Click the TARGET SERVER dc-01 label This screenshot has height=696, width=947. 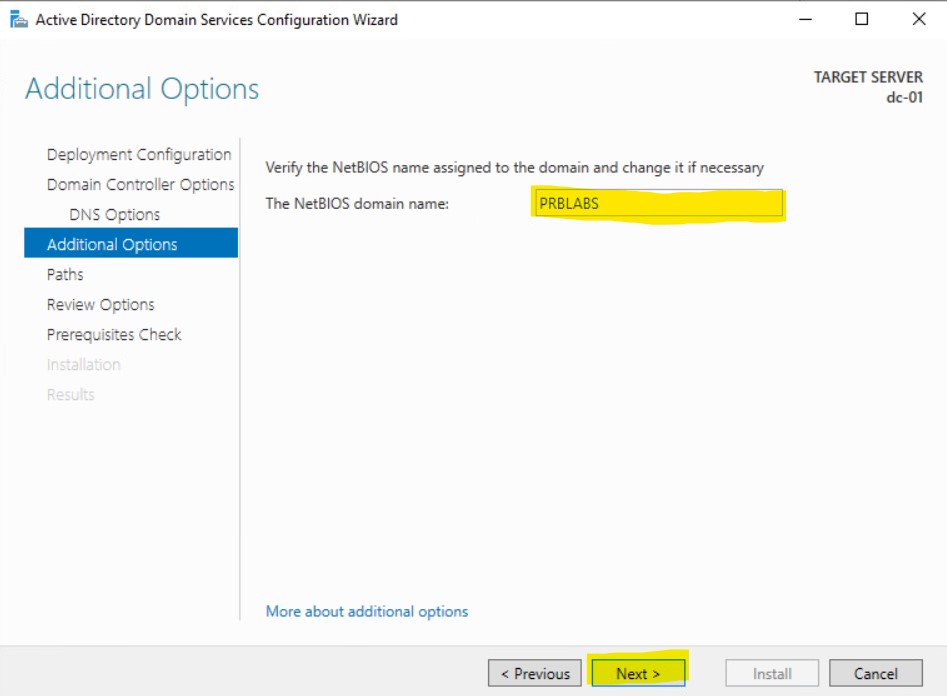(868, 88)
